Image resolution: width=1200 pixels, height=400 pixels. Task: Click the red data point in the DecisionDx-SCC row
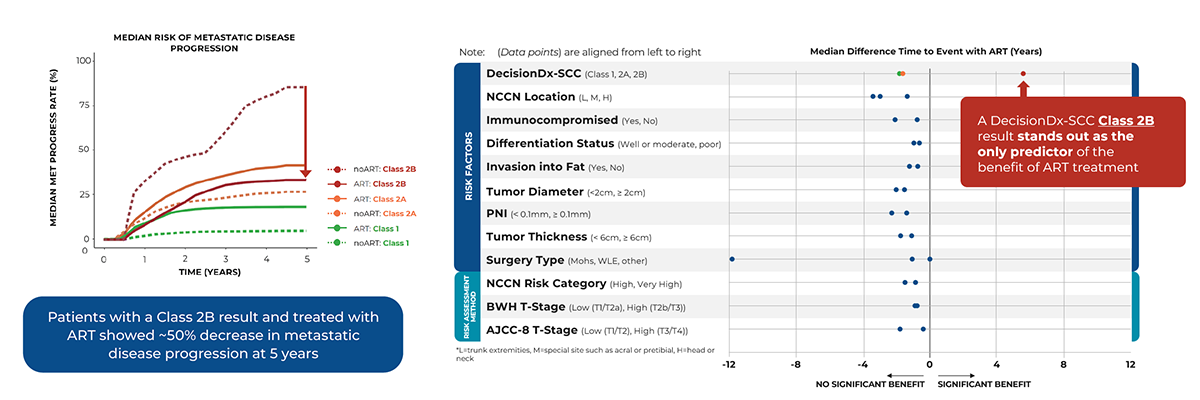1023,74
